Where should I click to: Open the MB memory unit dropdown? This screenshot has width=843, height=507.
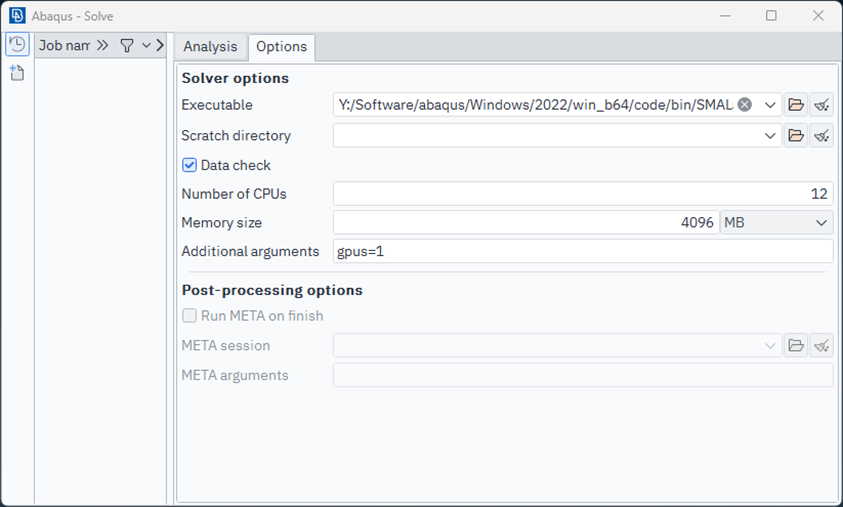tap(777, 223)
